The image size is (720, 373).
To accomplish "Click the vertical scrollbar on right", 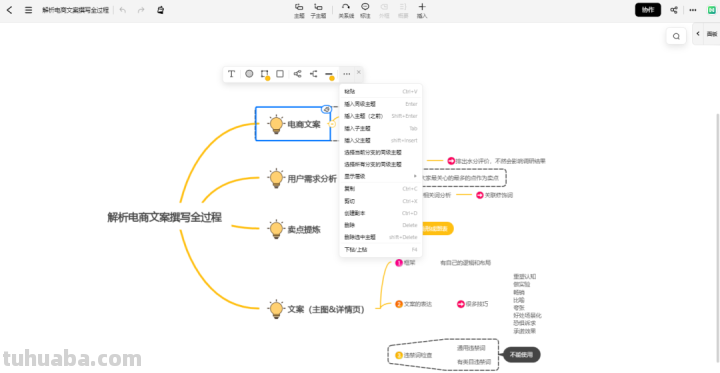I will click(x=718, y=239).
